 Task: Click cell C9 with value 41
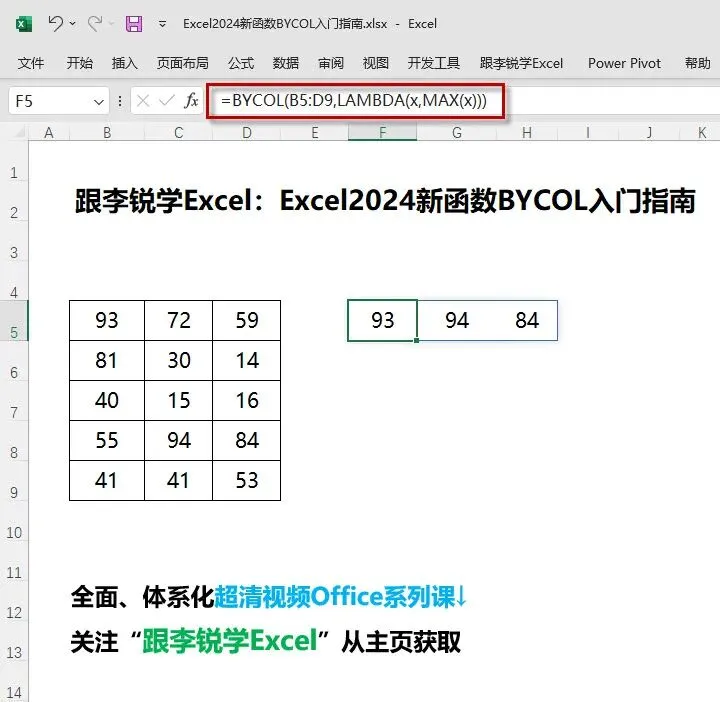click(x=179, y=480)
